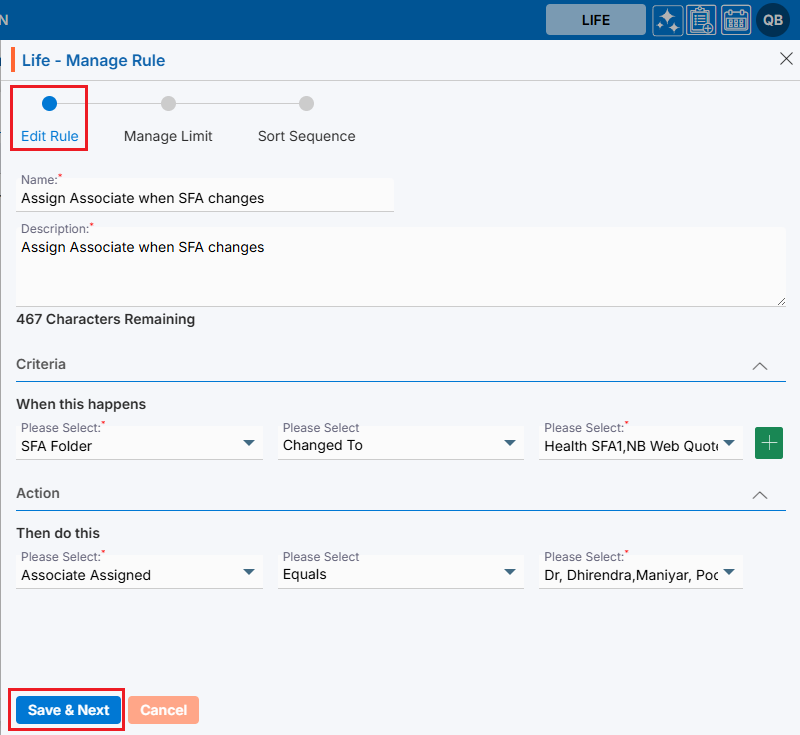Image resolution: width=800 pixels, height=735 pixels.
Task: Open the calendar icon in header
Action: pyautogui.click(x=736, y=20)
